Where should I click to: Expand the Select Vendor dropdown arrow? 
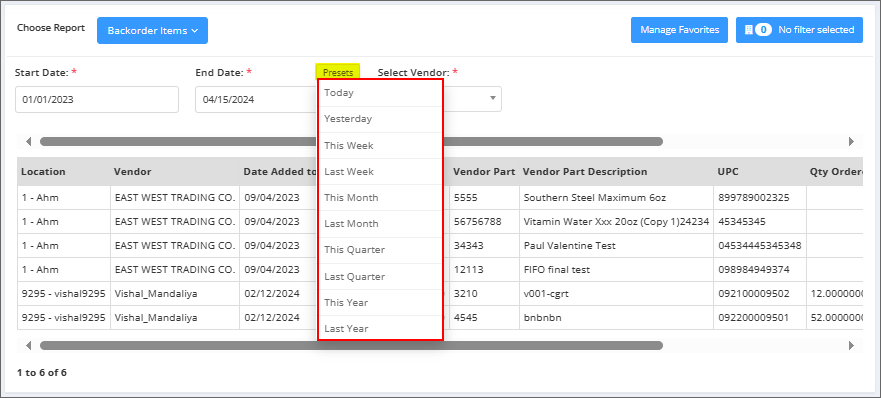tap(493, 98)
